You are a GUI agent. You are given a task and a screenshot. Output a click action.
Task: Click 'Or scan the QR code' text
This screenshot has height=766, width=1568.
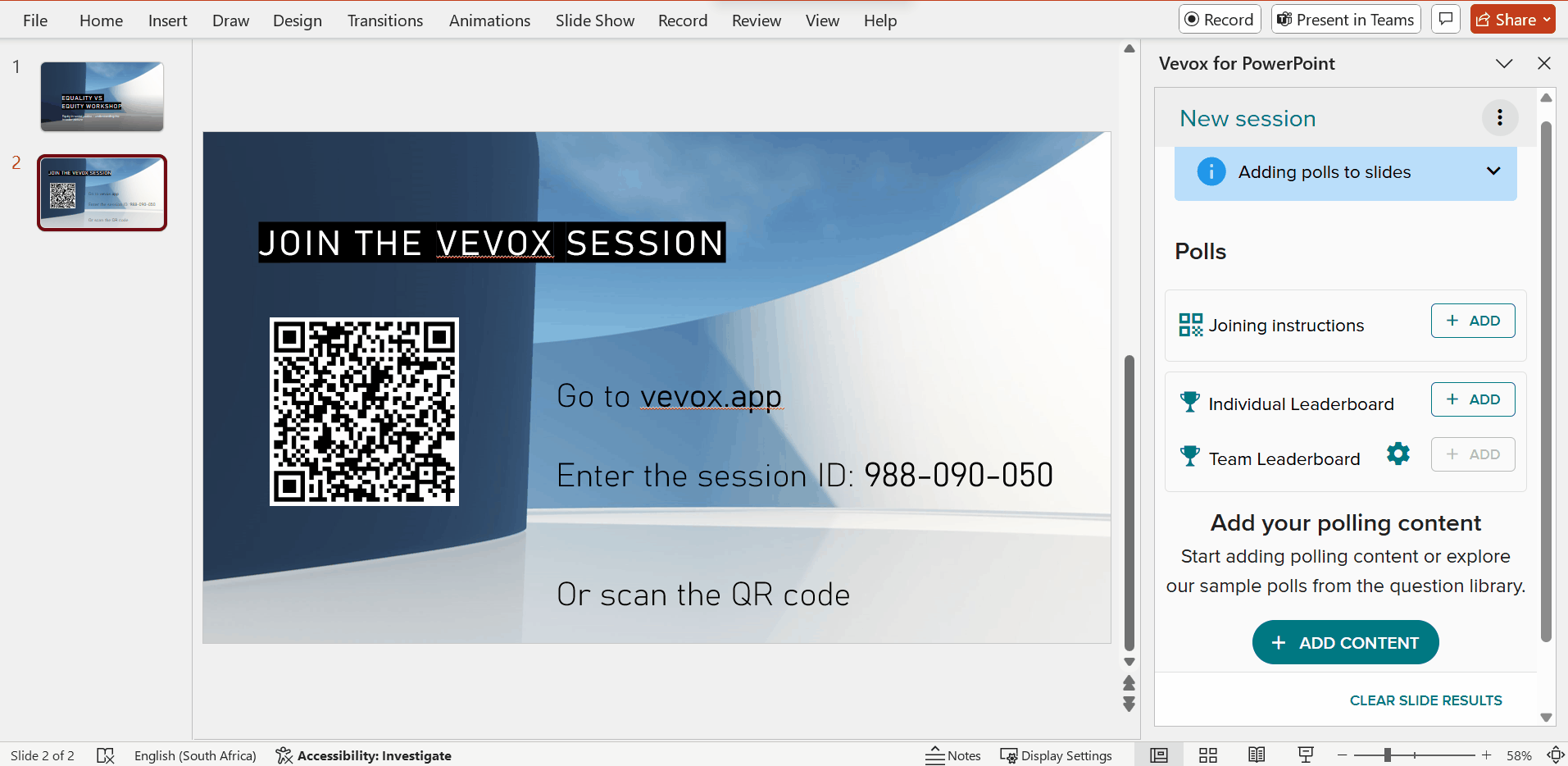tap(703, 595)
